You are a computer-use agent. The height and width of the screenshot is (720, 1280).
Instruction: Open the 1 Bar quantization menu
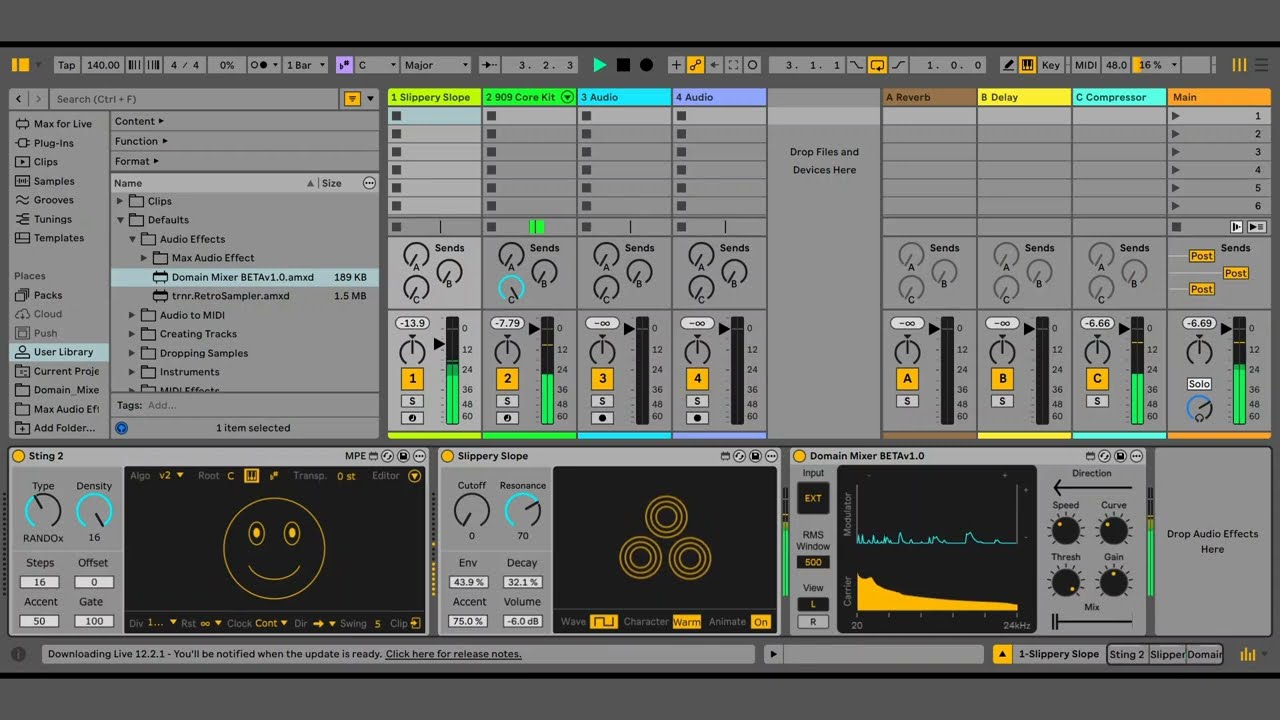pos(305,65)
